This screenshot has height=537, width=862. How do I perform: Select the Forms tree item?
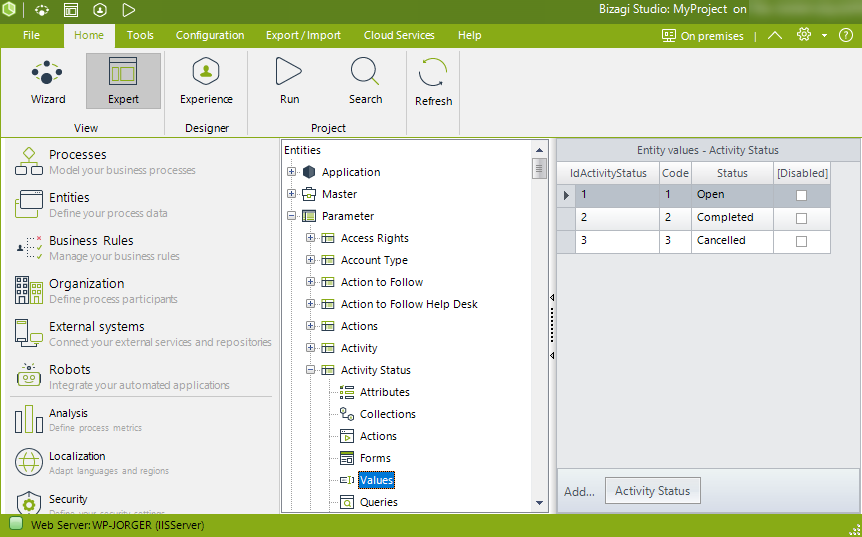(x=375, y=458)
